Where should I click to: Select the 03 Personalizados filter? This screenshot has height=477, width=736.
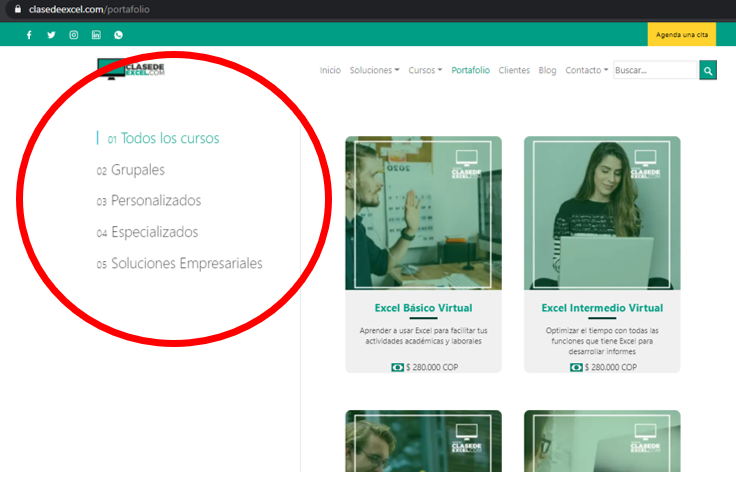149,200
